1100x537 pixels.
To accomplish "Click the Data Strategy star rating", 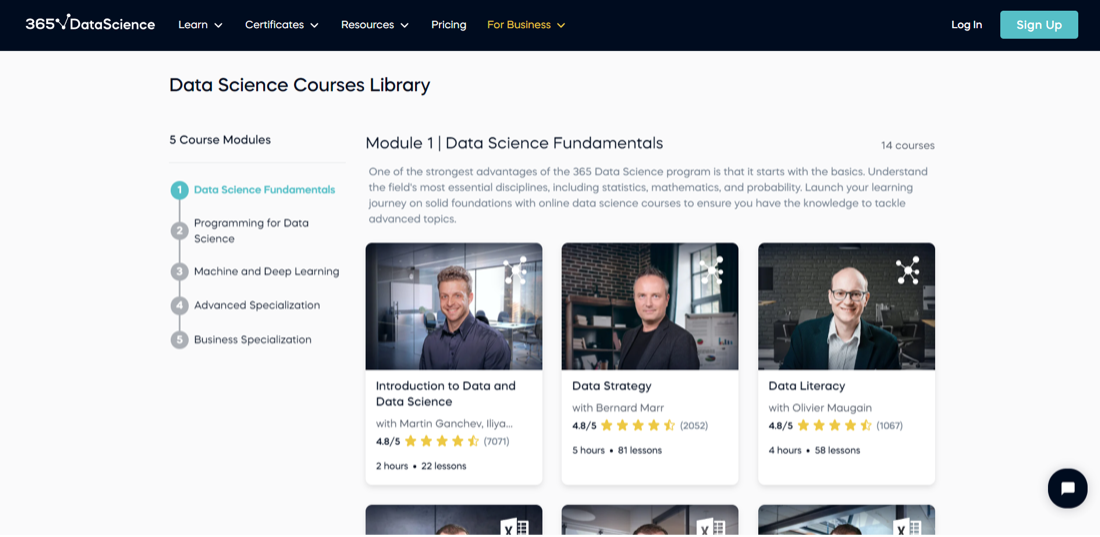I will [x=637, y=426].
